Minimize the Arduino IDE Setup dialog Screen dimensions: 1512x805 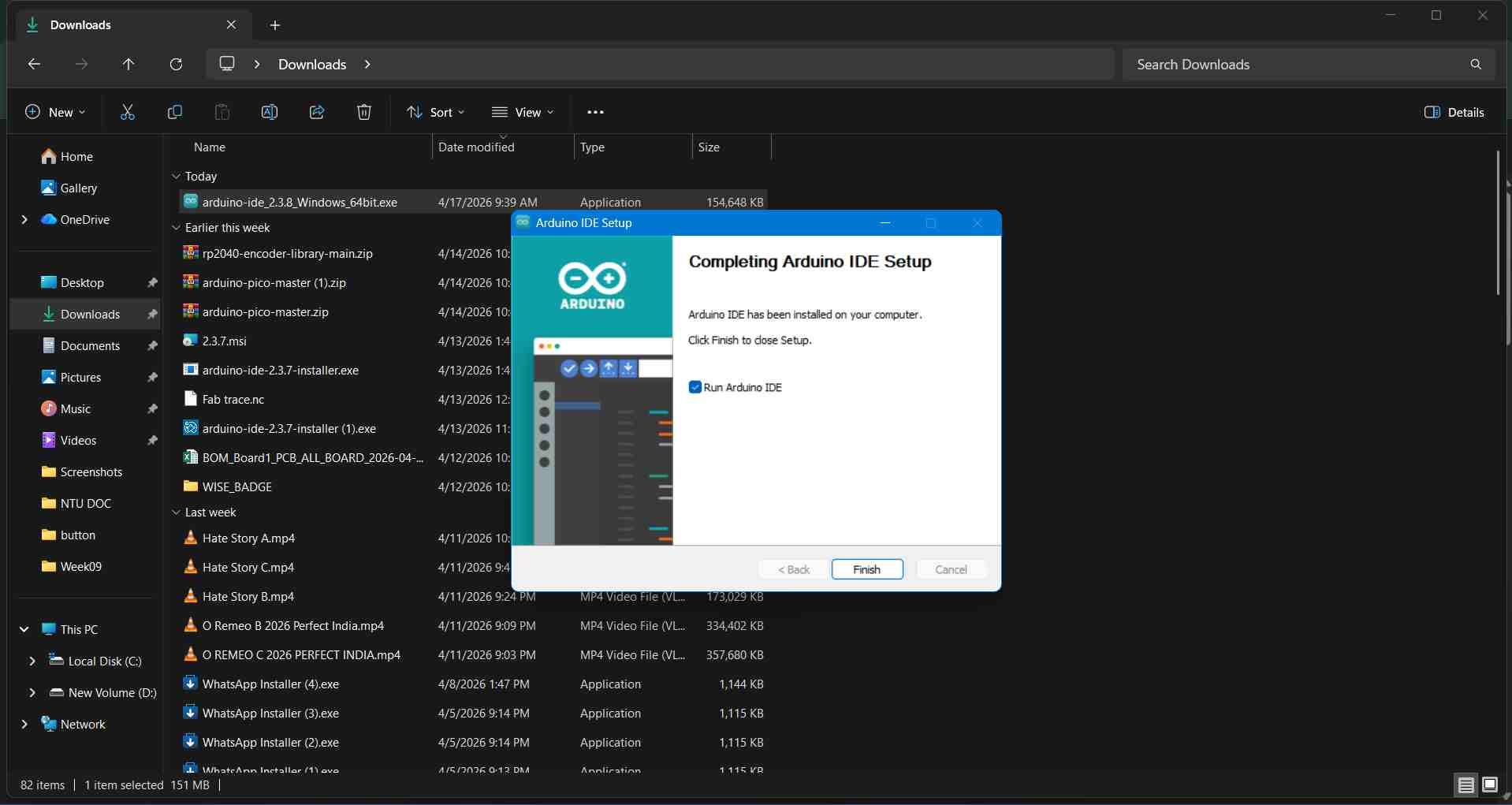click(x=885, y=223)
